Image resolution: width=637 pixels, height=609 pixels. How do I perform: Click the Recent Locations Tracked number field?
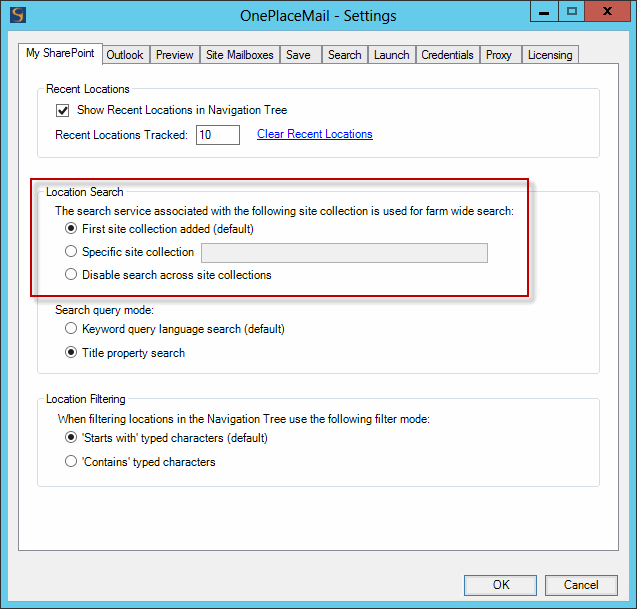click(x=218, y=135)
